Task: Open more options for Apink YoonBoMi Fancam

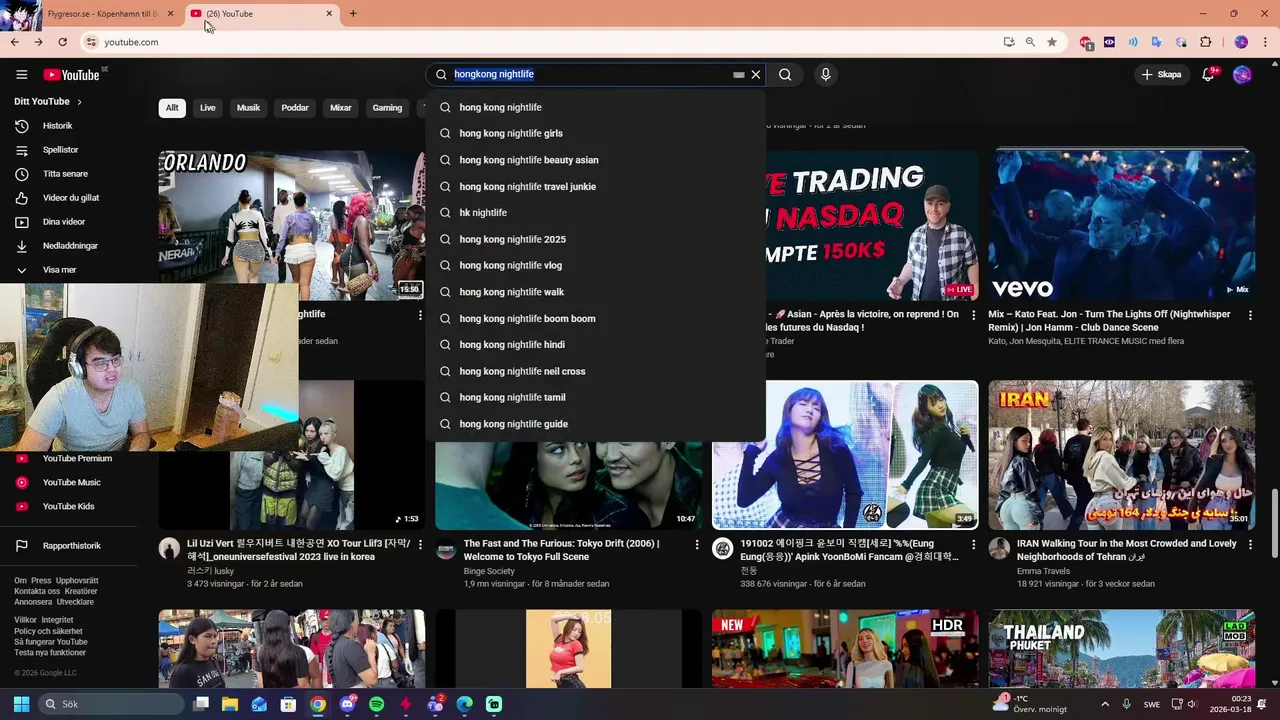Action: point(973,545)
